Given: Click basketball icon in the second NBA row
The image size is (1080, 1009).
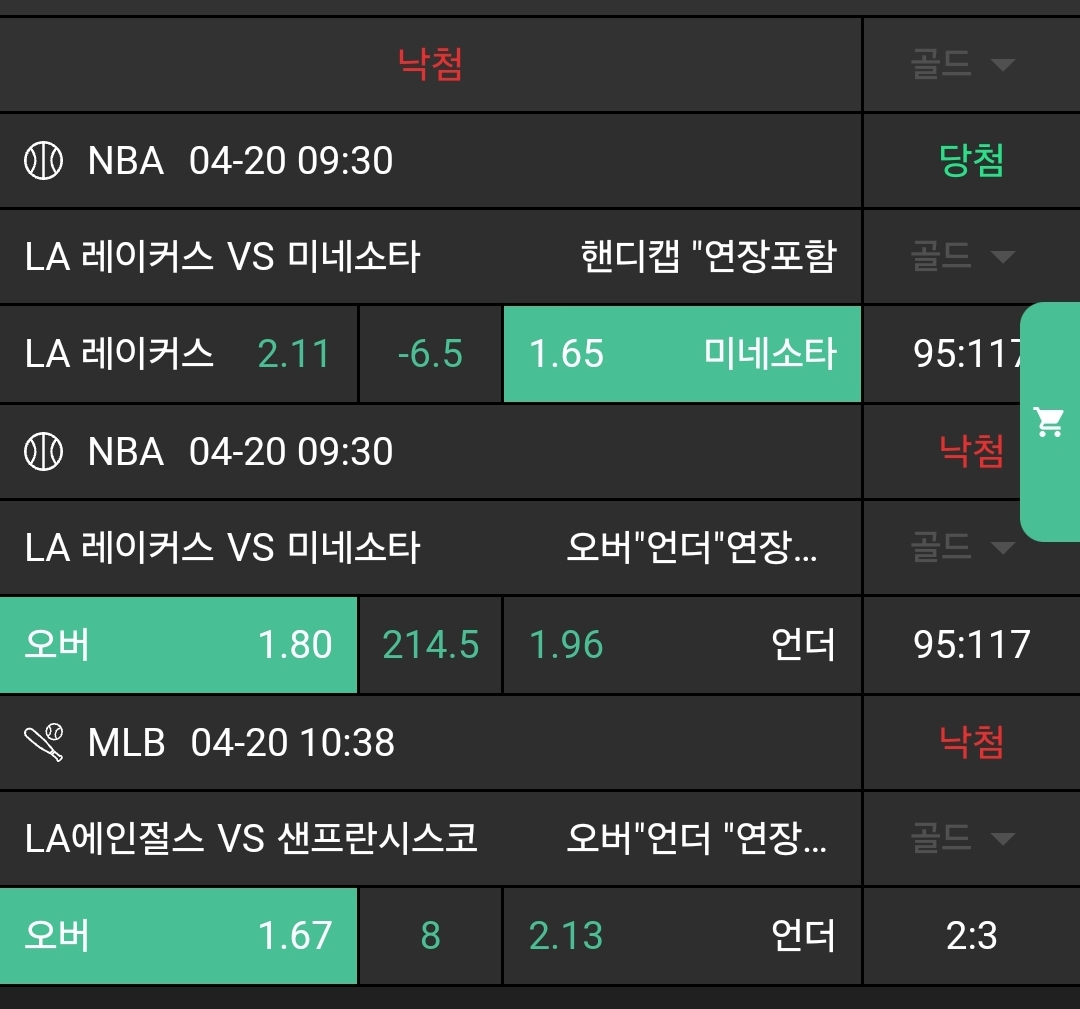Looking at the screenshot, I should pos(43,452).
